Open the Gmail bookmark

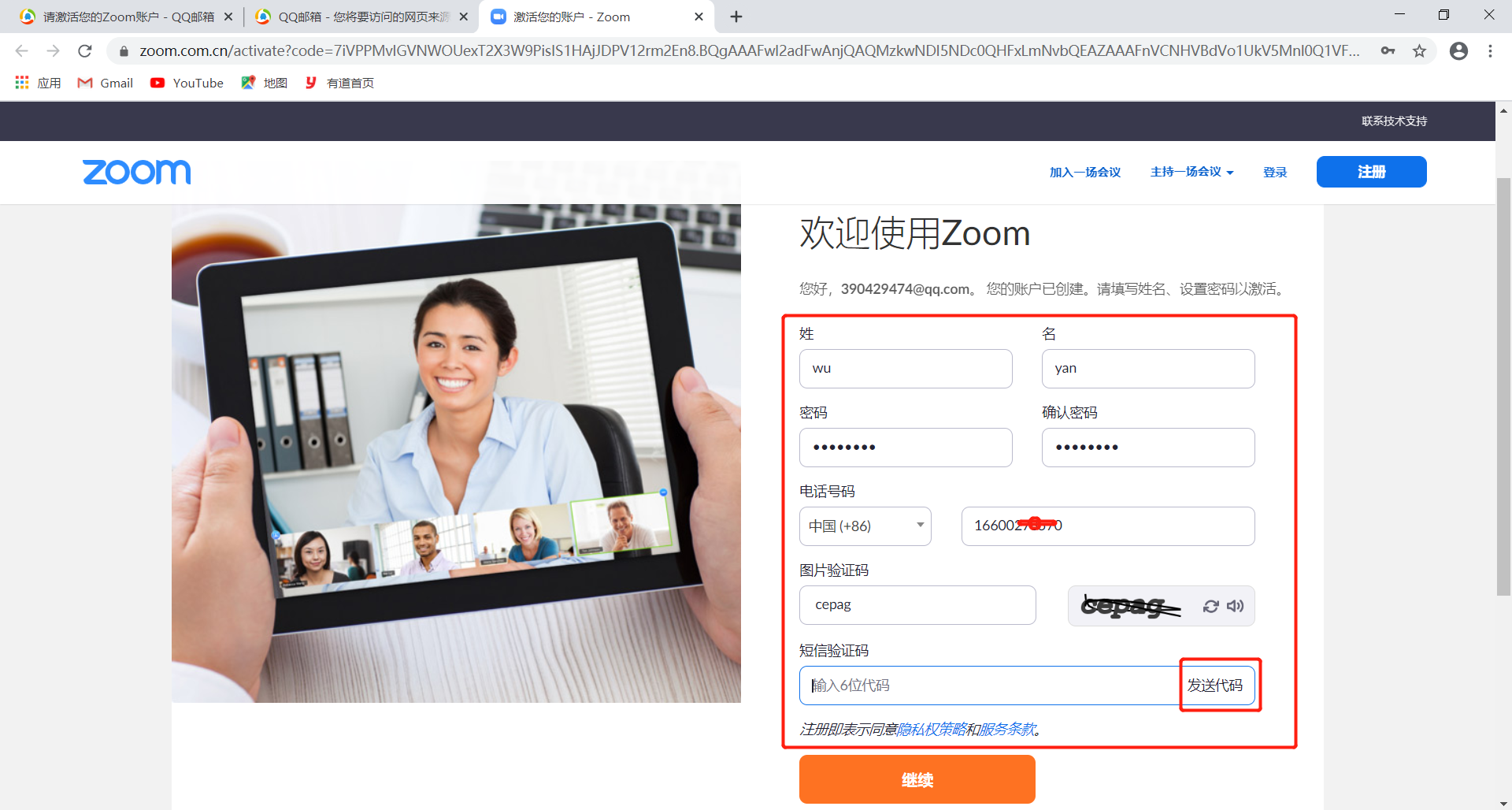coord(105,83)
